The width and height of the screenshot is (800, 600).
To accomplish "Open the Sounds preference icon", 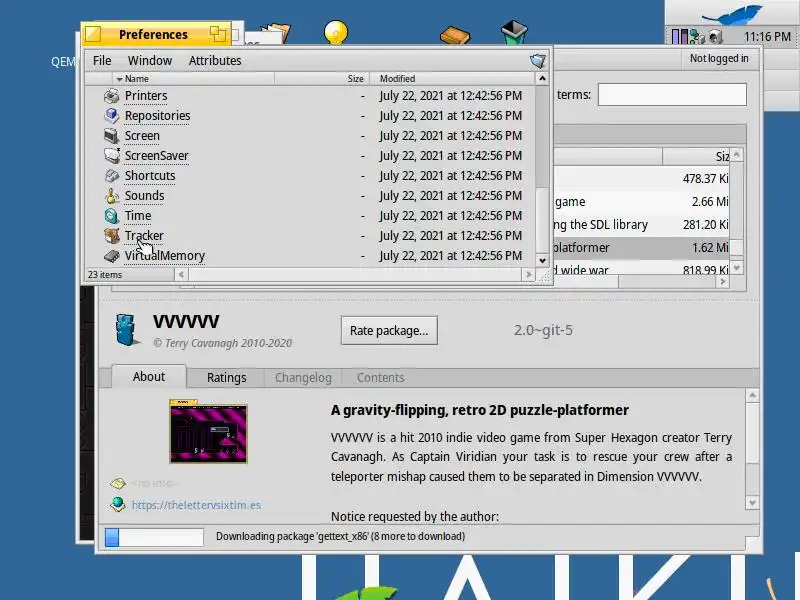I will point(111,195).
